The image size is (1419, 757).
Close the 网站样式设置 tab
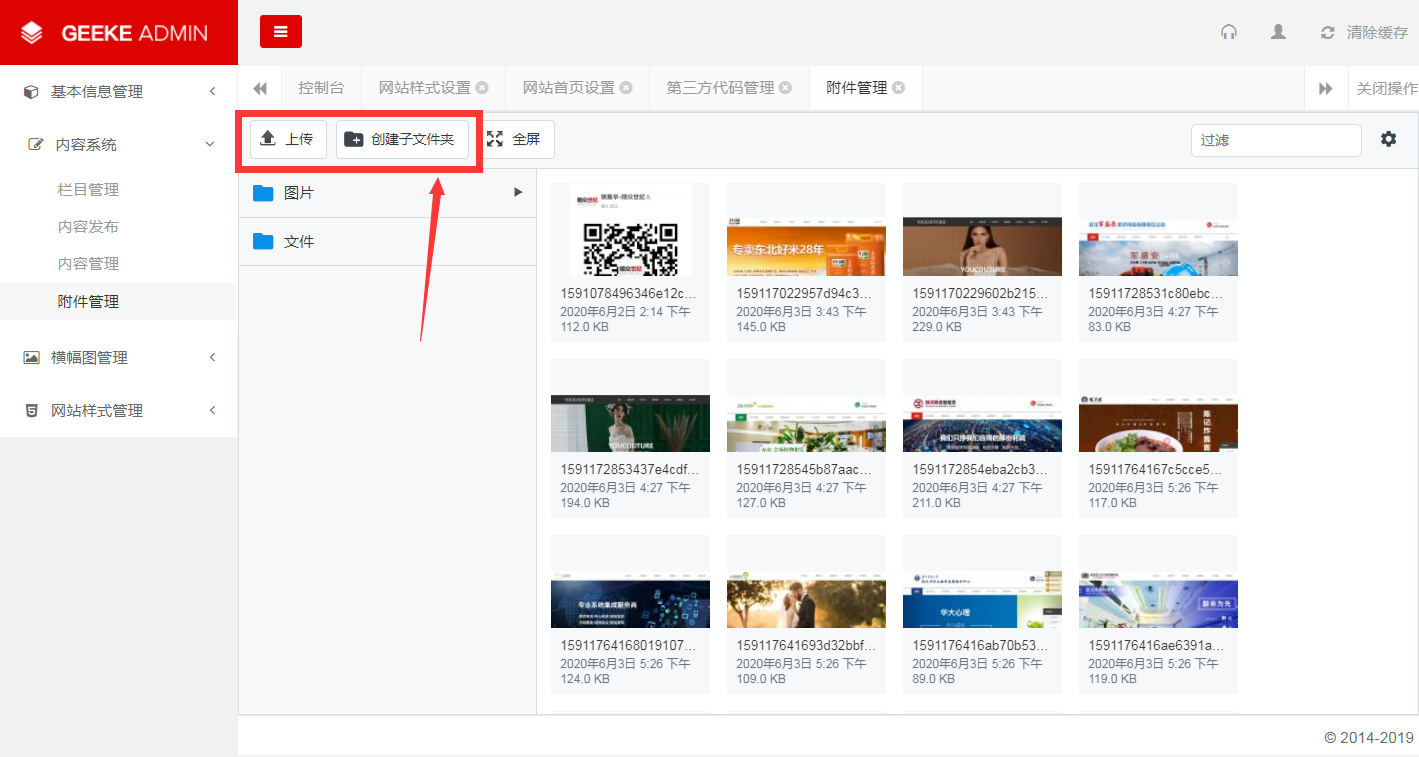pyautogui.click(x=482, y=88)
